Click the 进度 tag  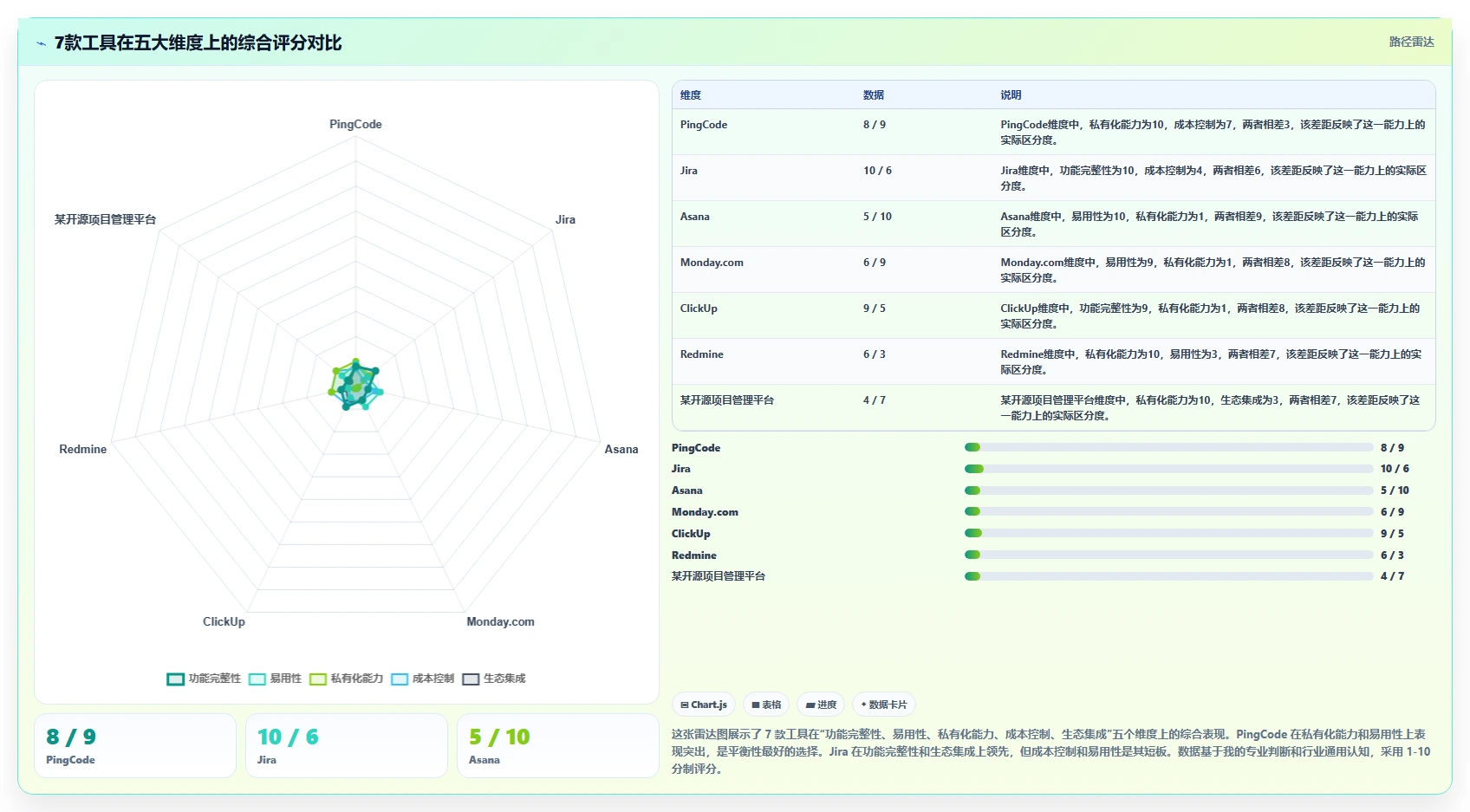[x=821, y=705]
